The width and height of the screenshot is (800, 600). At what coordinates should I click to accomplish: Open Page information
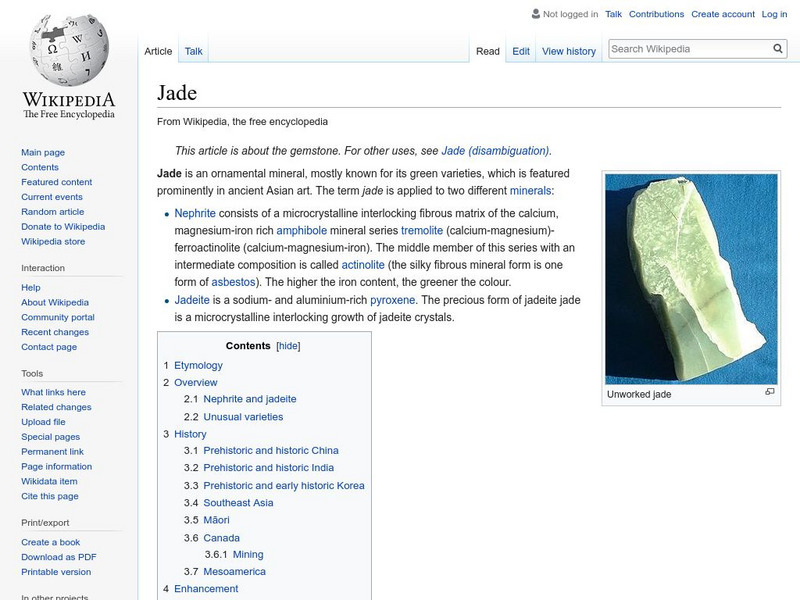[x=57, y=466]
